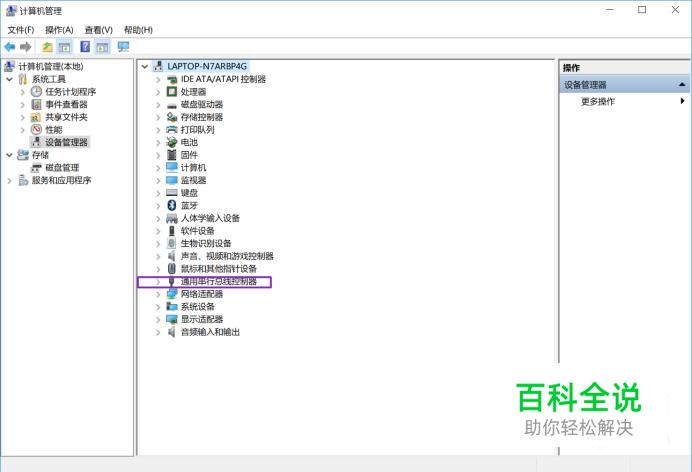
Task: Click the 事件查看器 icon
Action: tap(36, 105)
